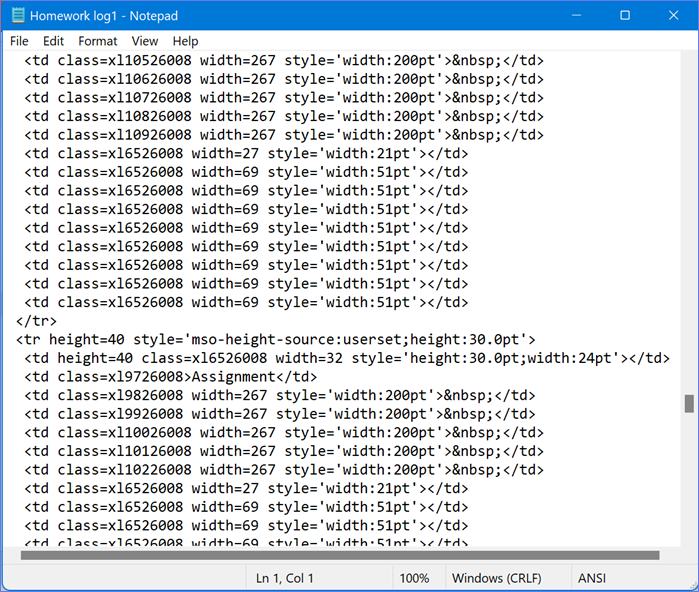Click the Notepad app icon in title bar
Image resolution: width=699 pixels, height=592 pixels.
(x=17, y=16)
